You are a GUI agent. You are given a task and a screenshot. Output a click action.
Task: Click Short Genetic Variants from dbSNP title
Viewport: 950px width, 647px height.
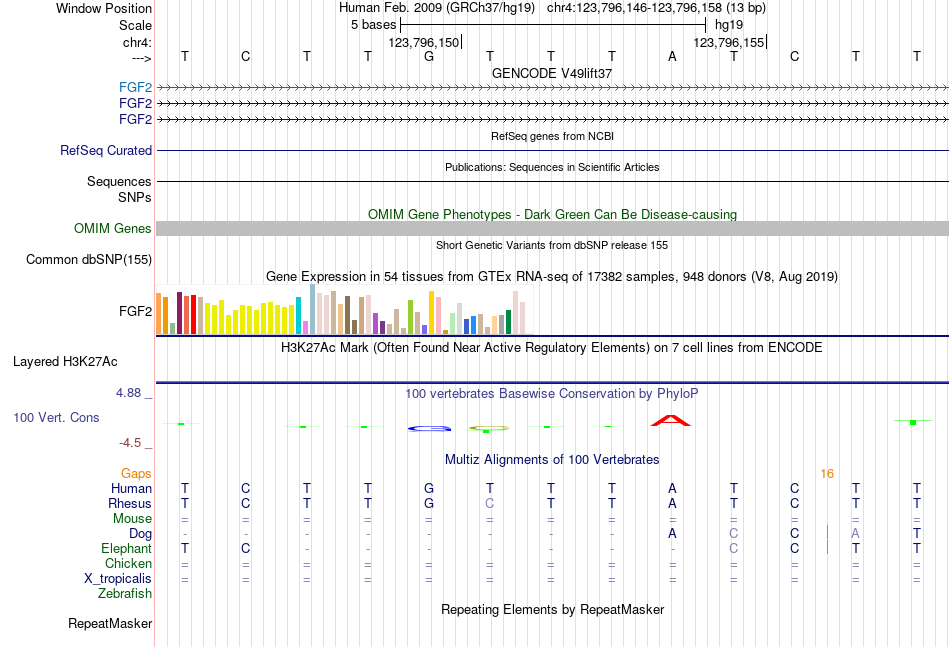coord(552,245)
